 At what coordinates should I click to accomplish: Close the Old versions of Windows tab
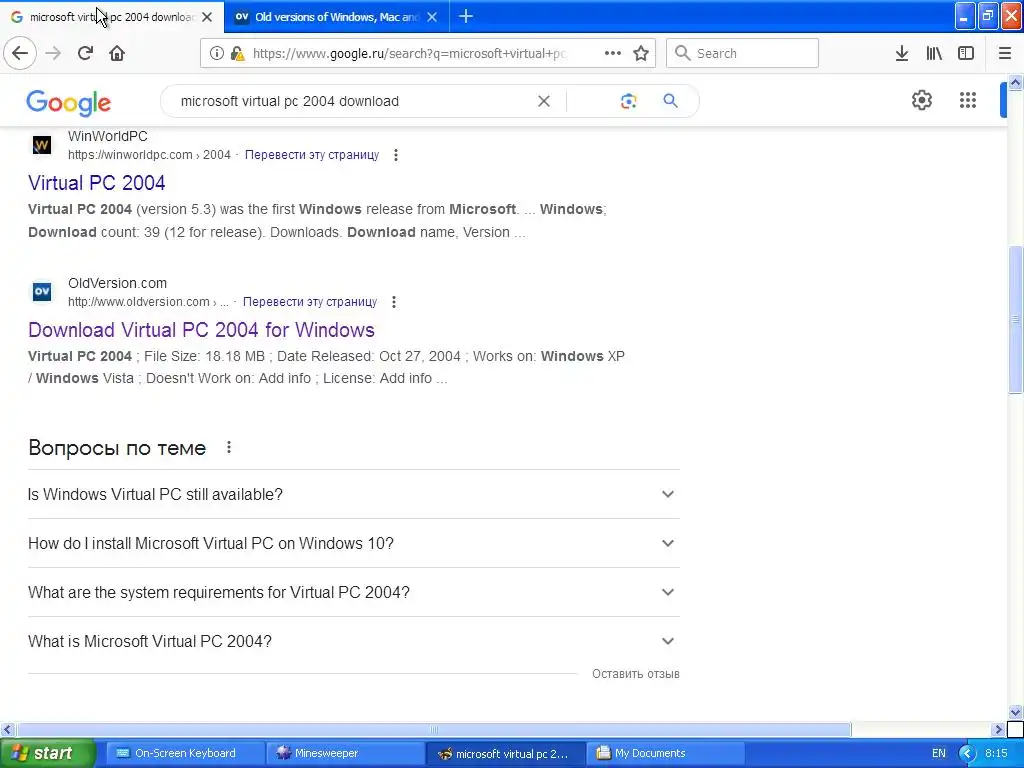coord(432,17)
